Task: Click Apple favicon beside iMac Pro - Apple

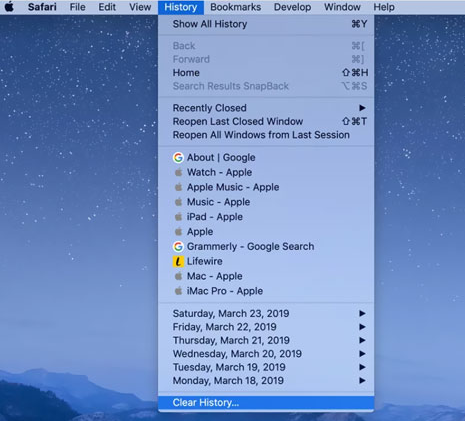Action: pyautogui.click(x=179, y=291)
